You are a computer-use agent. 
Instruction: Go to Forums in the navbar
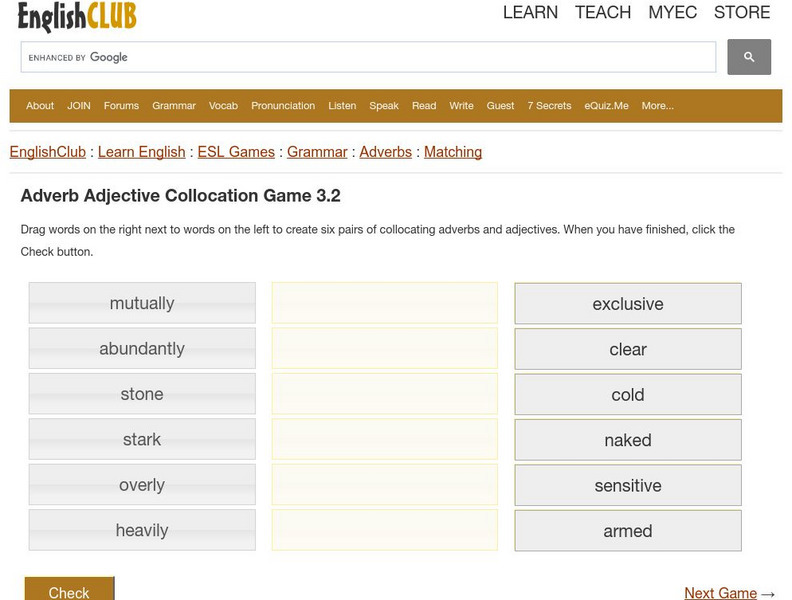coord(121,106)
